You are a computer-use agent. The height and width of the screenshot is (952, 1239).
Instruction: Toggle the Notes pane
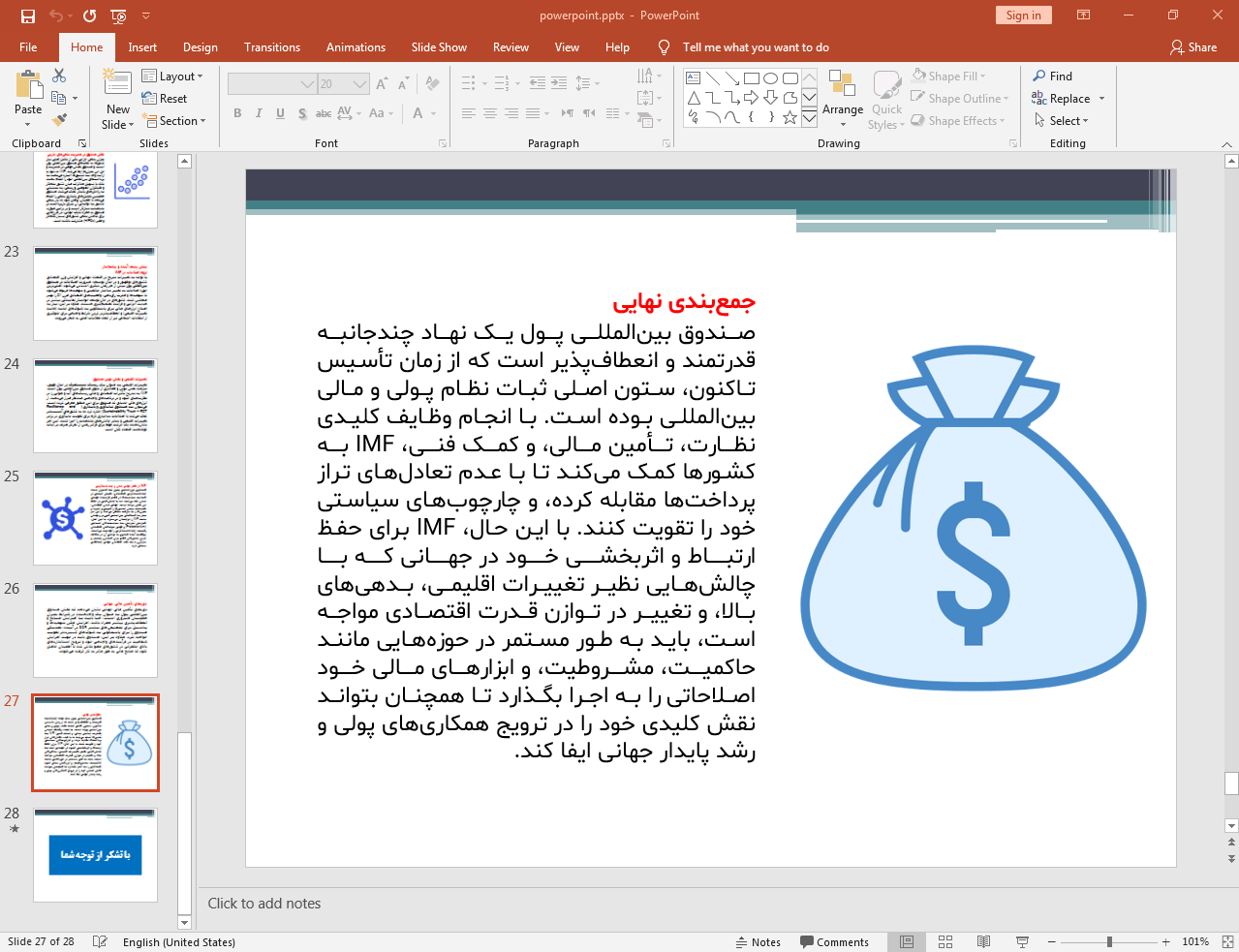click(x=758, y=942)
